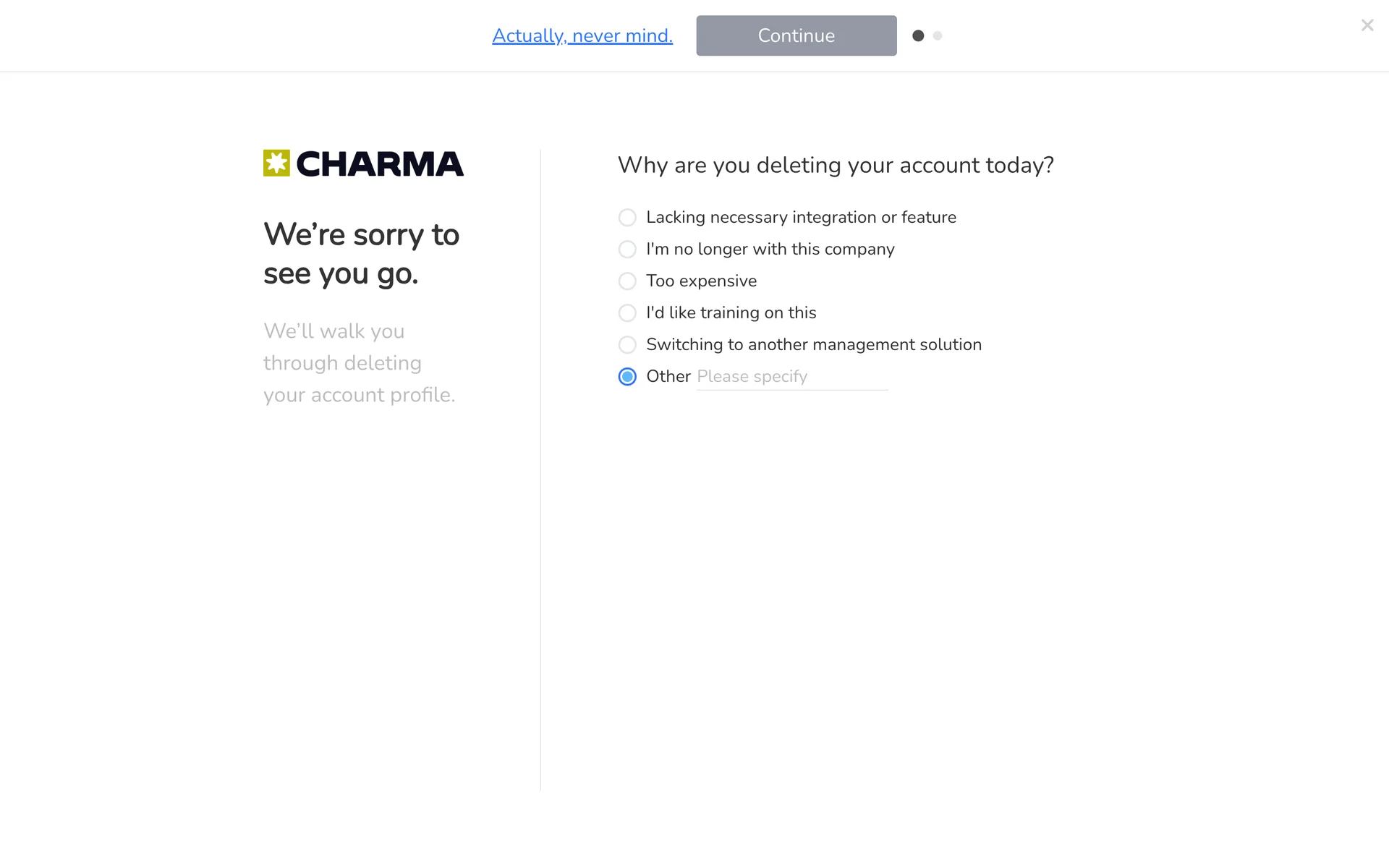Click "Lacking necessary integration or feature" label
1389x868 pixels.
click(801, 217)
